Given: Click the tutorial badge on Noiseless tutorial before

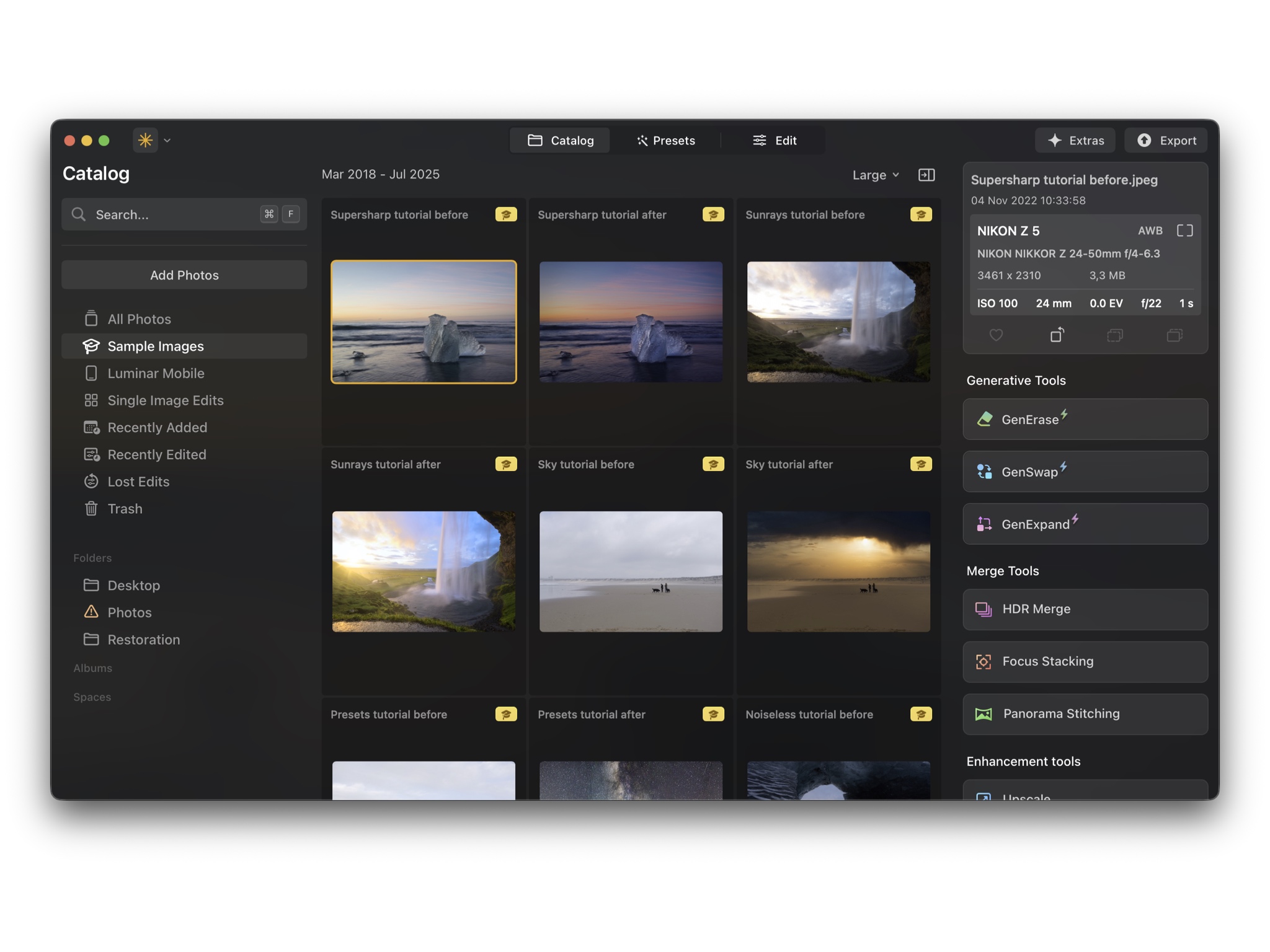Looking at the screenshot, I should coord(921,715).
